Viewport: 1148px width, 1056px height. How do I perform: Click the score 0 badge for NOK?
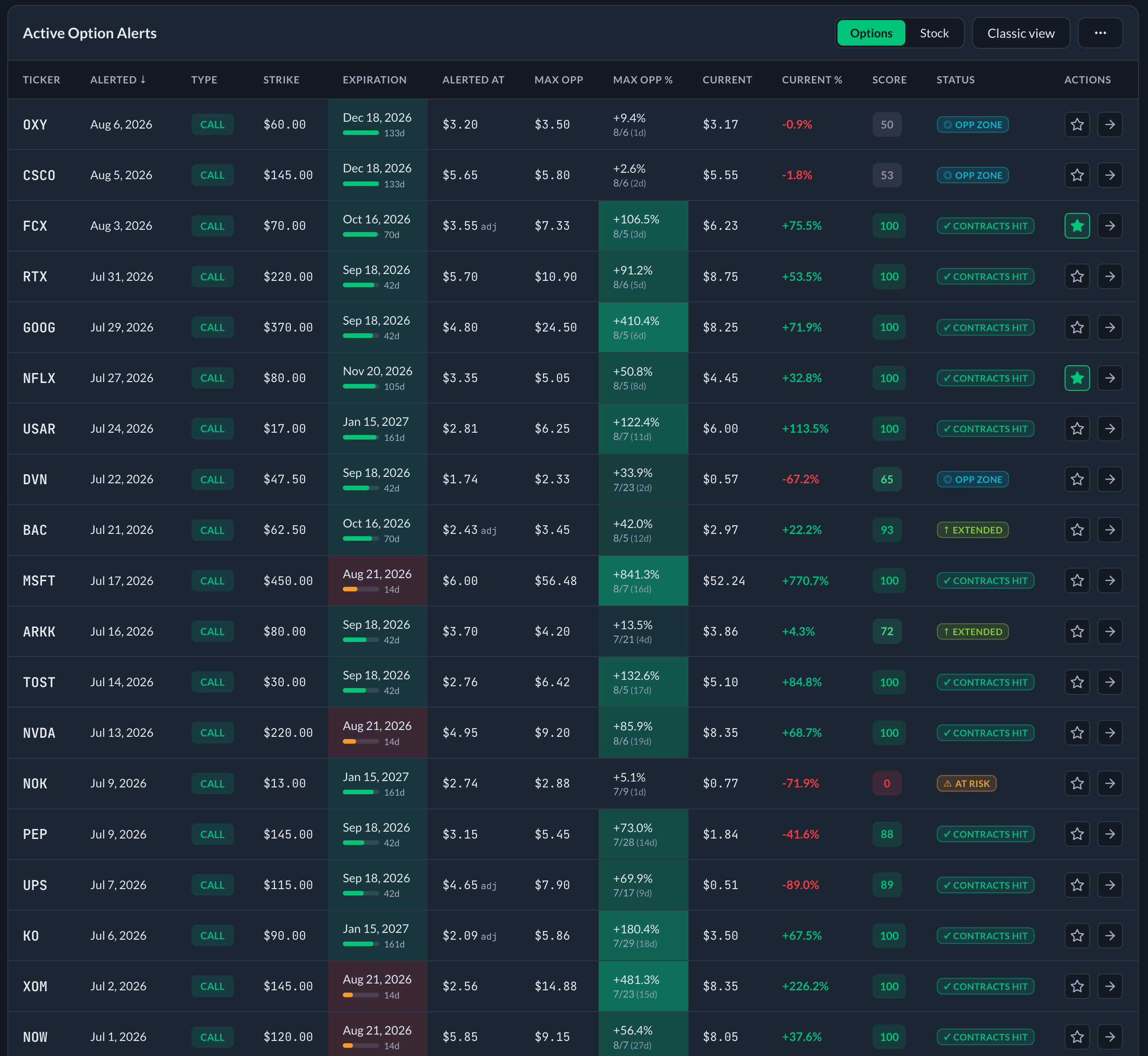coord(886,783)
